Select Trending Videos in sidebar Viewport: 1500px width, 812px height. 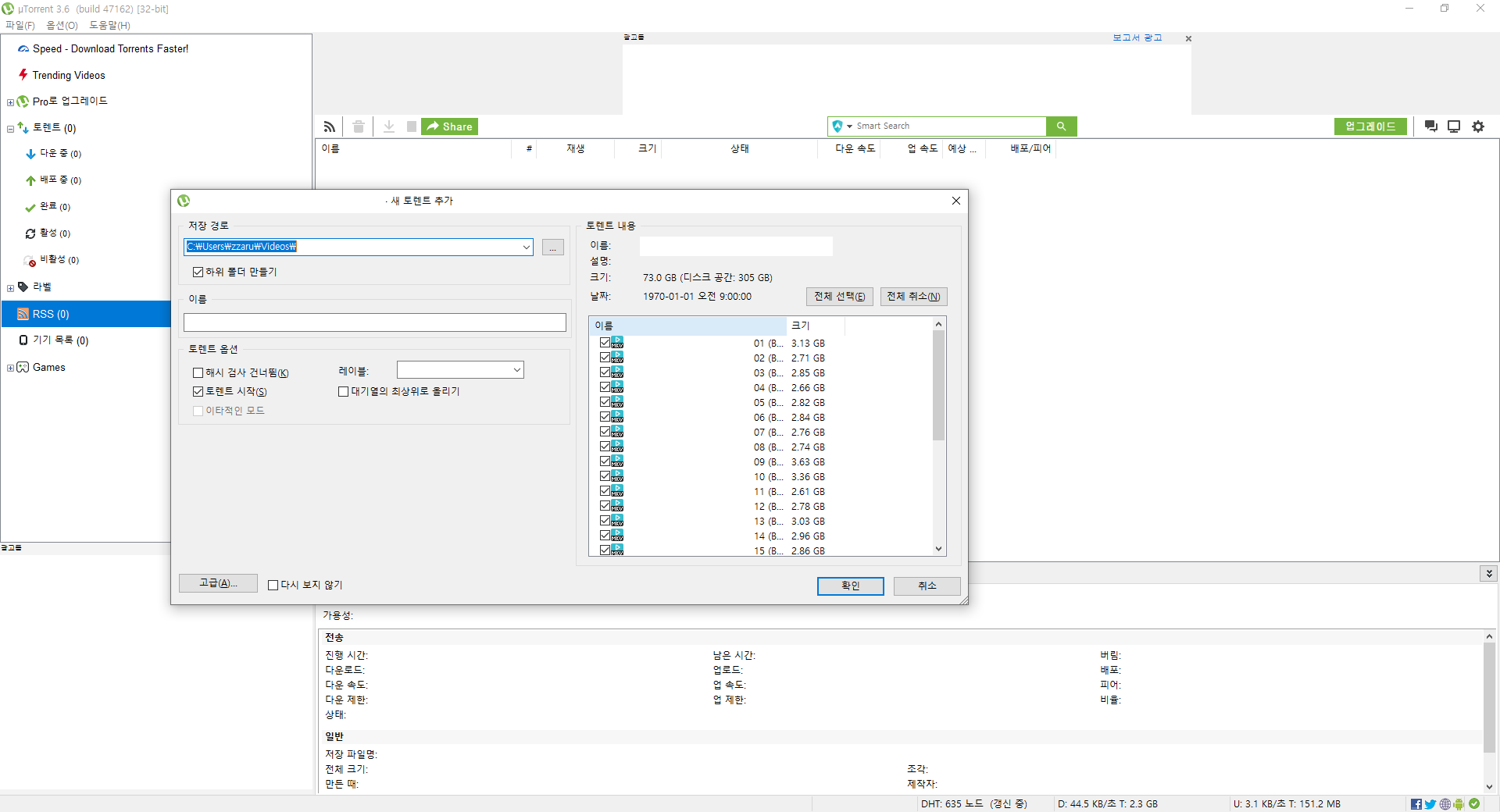coord(69,75)
